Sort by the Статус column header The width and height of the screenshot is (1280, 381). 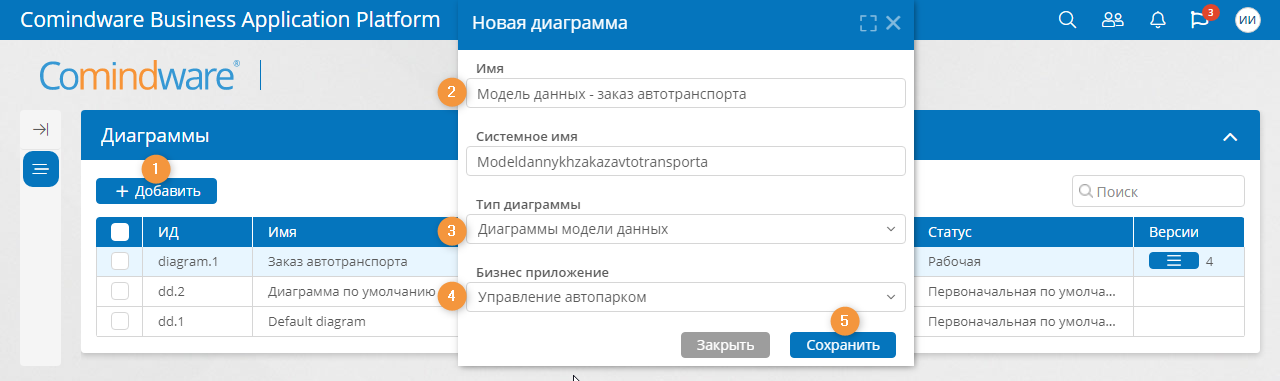click(x=1024, y=232)
